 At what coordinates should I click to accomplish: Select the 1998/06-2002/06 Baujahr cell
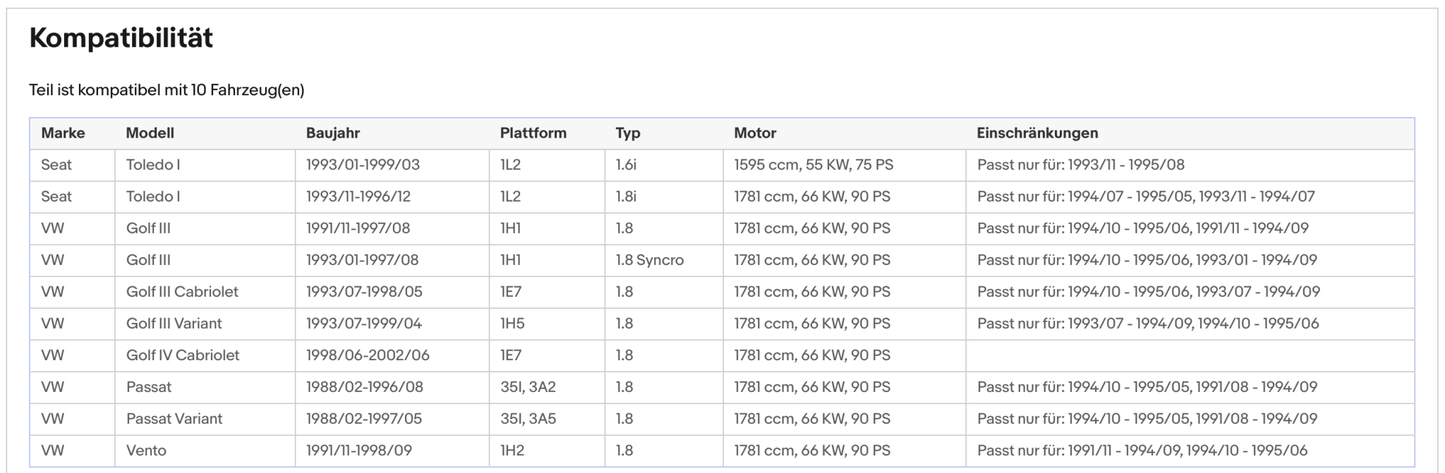tap(368, 355)
